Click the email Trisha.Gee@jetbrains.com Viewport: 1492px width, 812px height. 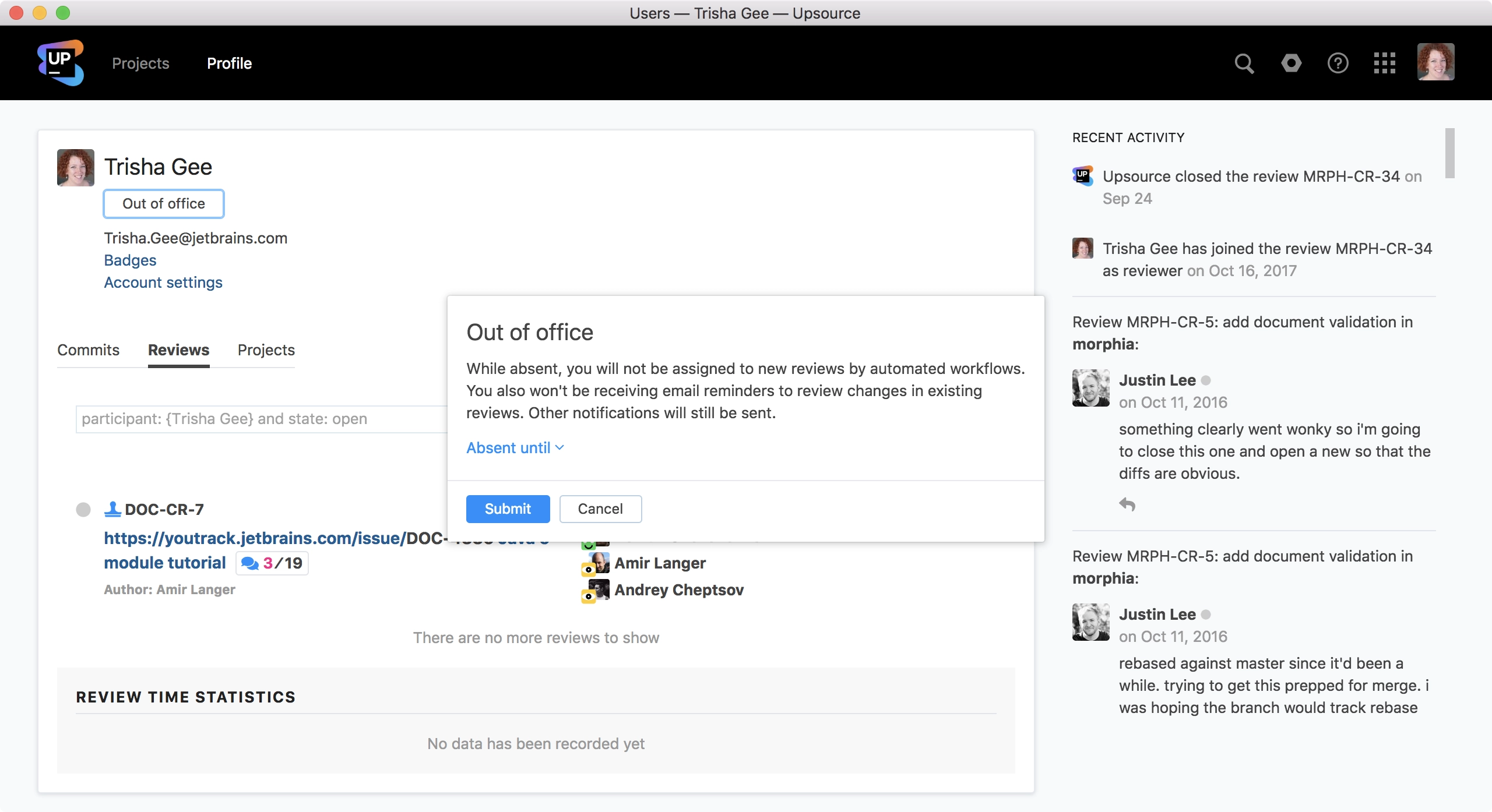point(196,238)
